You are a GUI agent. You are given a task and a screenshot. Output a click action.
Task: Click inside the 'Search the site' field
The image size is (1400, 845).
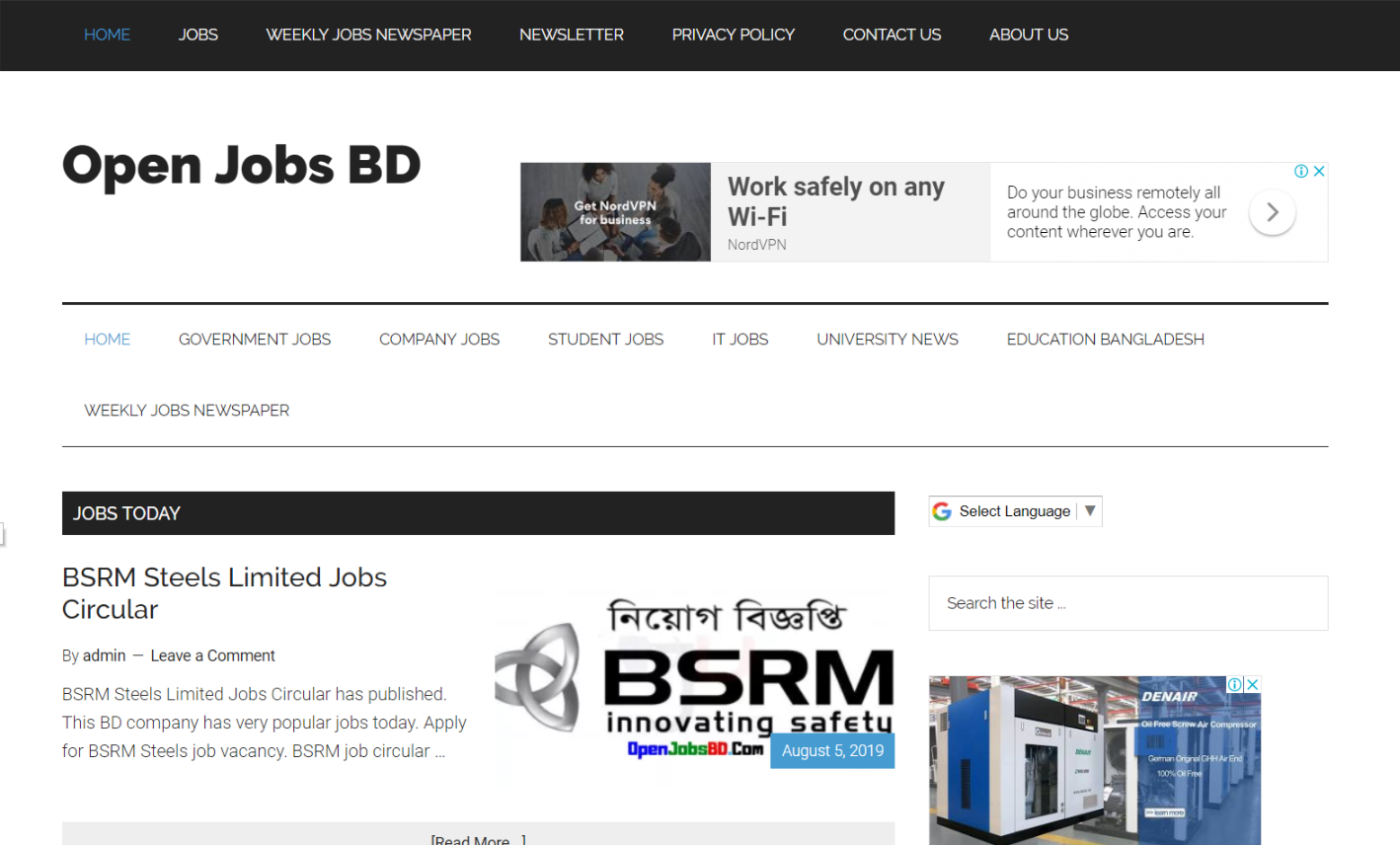tap(1128, 603)
